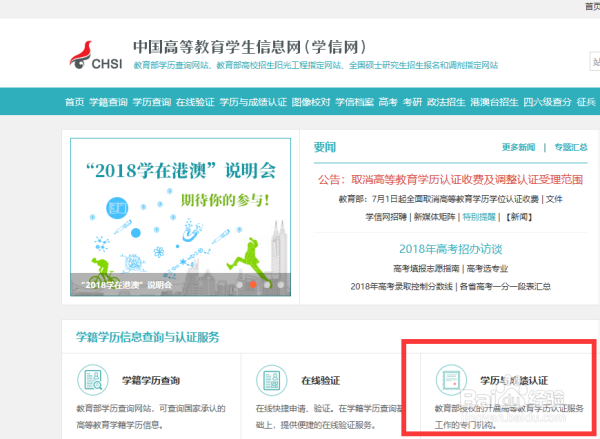This screenshot has height=439, width=600.
Task: Open the 文件 link
Action: (554, 199)
